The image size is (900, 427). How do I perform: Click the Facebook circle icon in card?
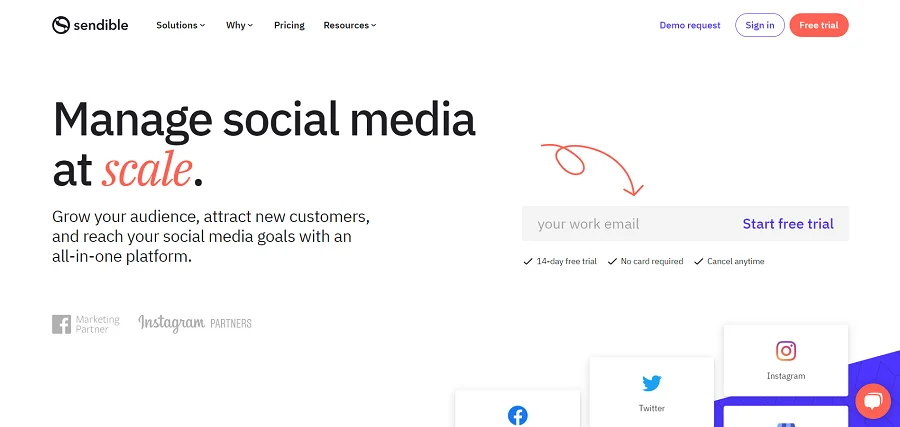coord(518,415)
